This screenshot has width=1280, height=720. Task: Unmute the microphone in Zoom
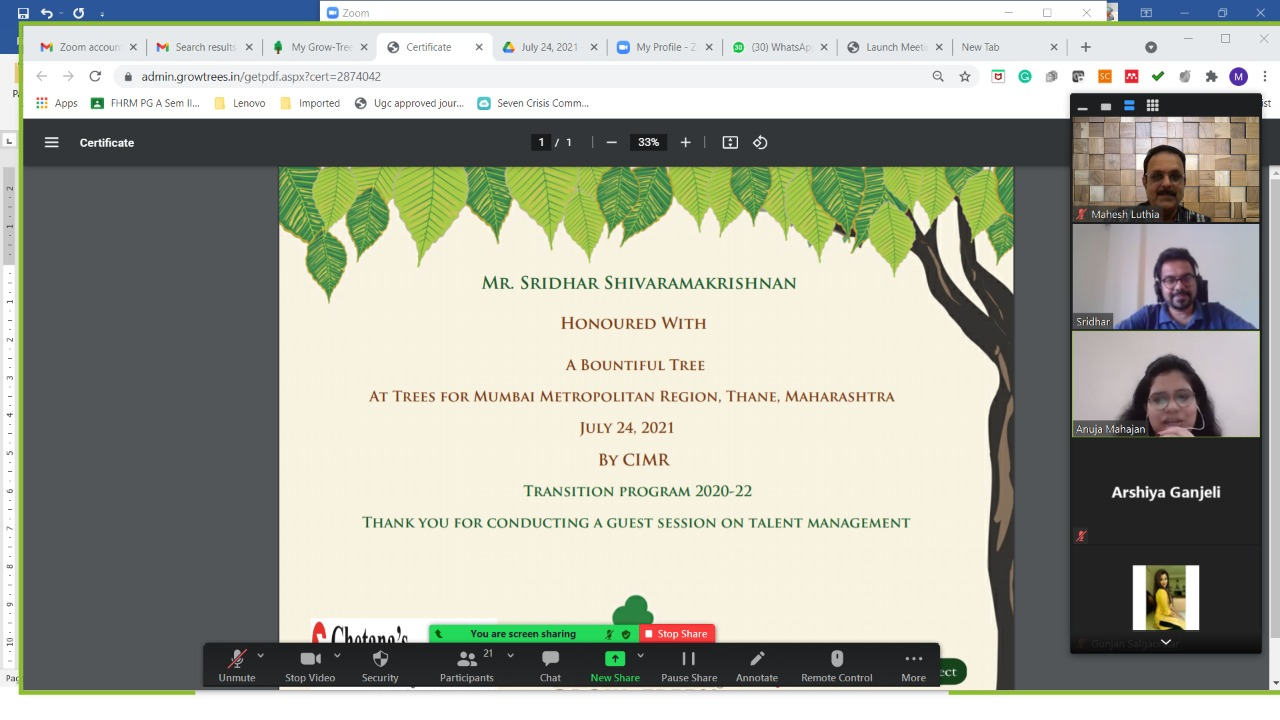click(x=237, y=665)
